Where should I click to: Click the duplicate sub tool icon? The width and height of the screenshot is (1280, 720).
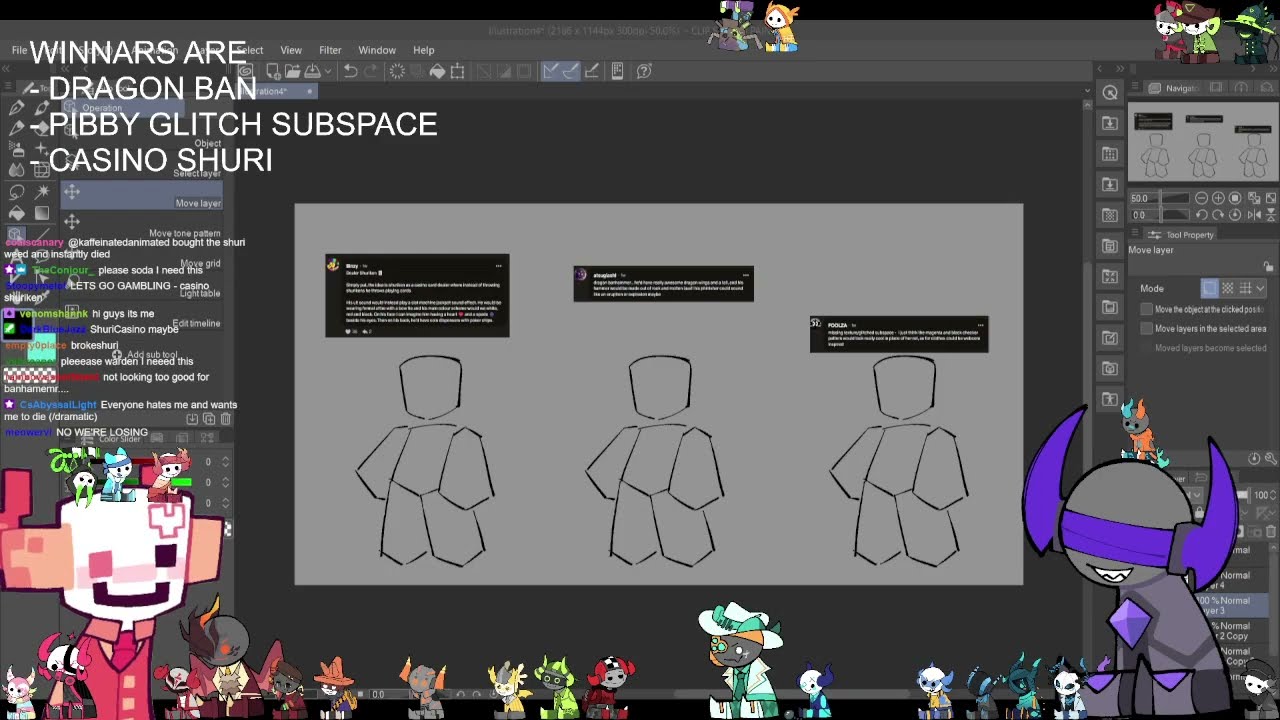point(209,419)
